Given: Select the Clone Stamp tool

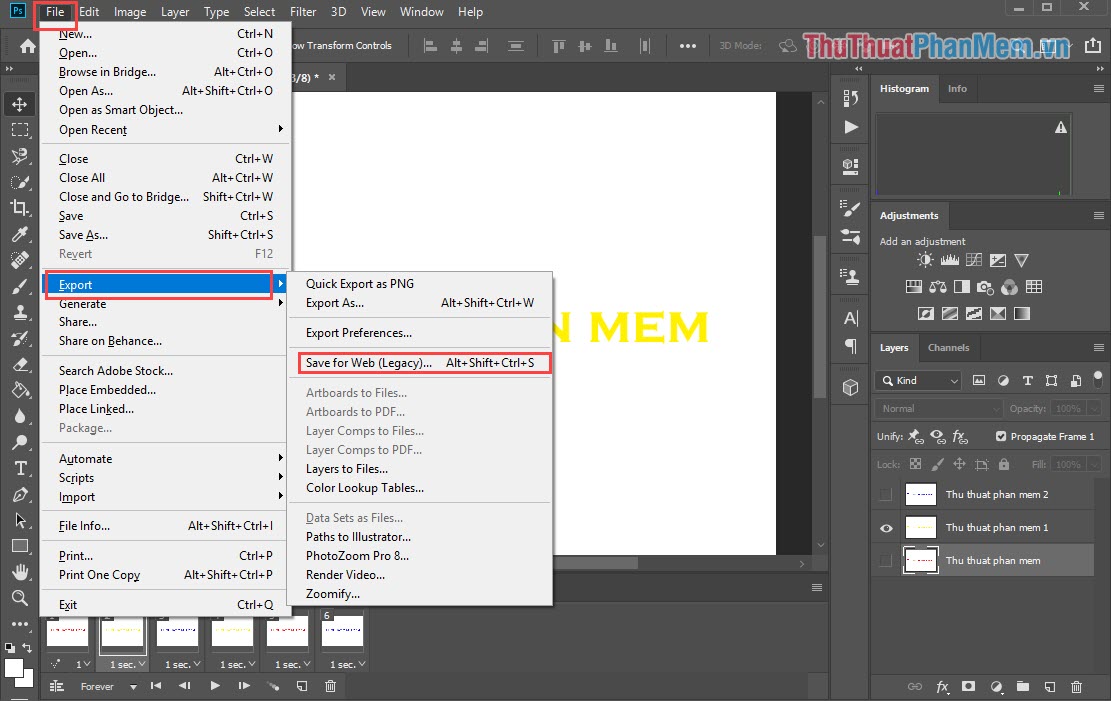Looking at the screenshot, I should [x=20, y=312].
